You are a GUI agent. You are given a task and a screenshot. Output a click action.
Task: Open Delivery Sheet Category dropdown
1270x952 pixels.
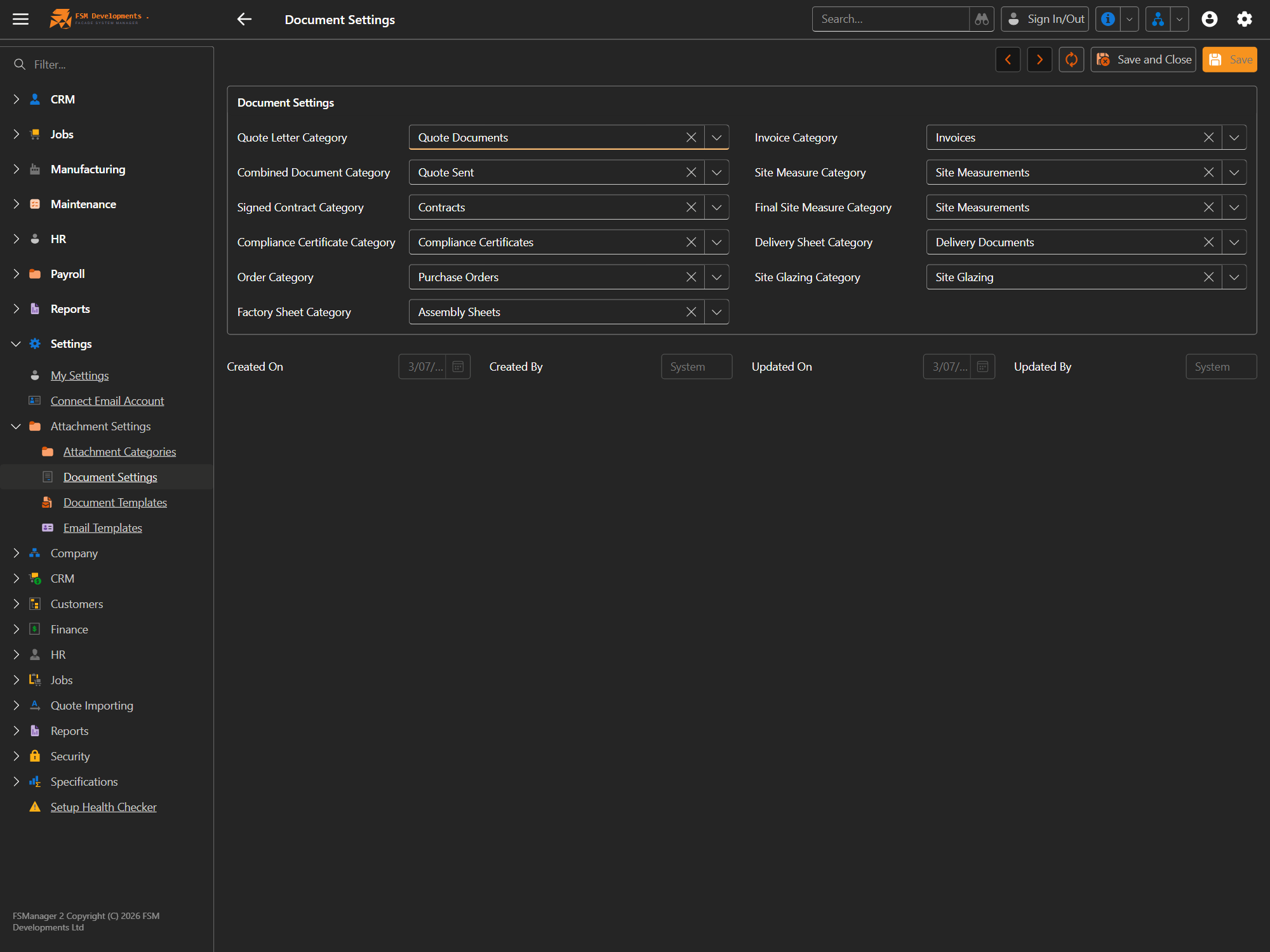click(1234, 242)
